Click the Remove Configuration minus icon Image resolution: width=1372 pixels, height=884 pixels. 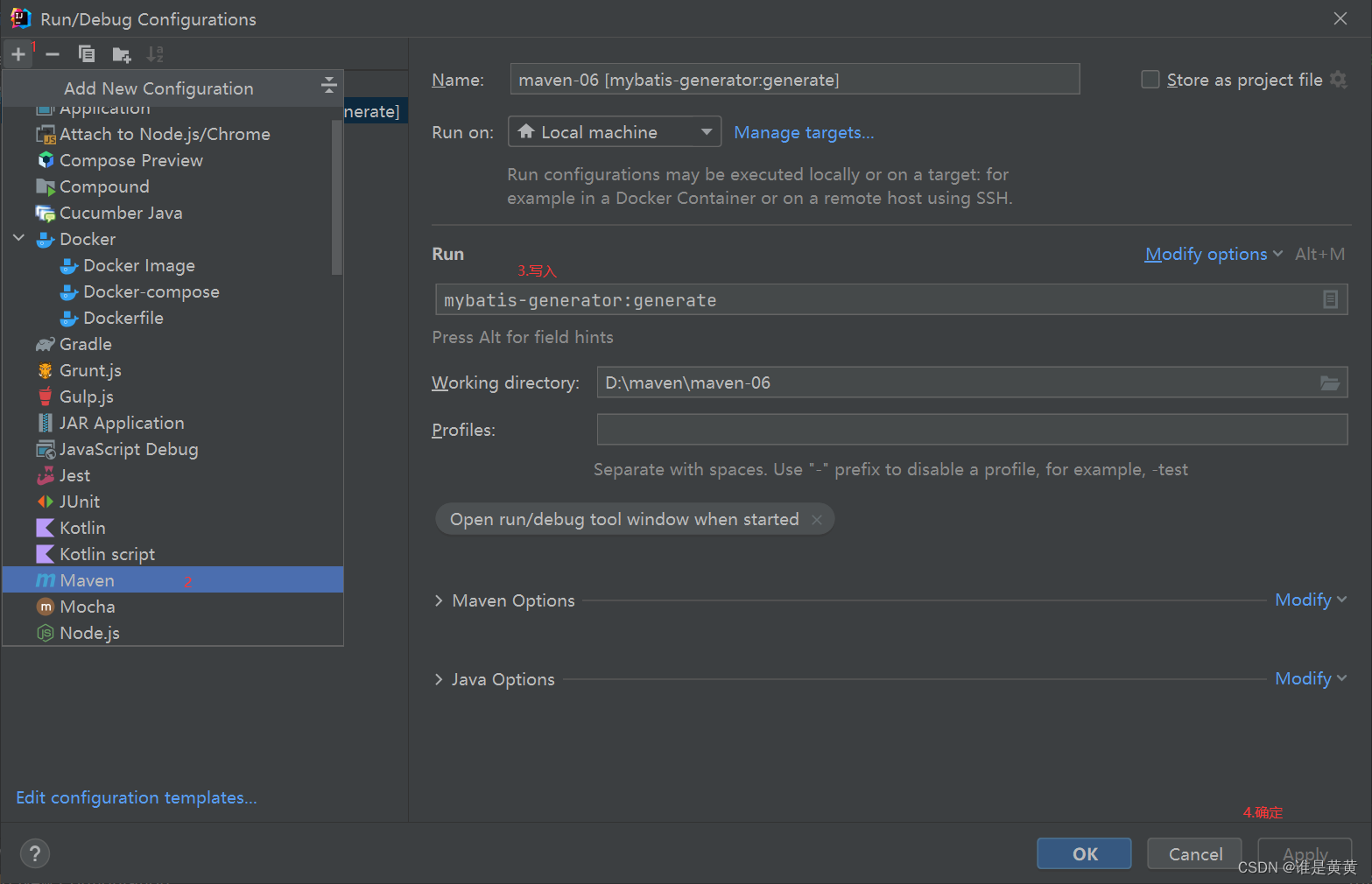53,54
